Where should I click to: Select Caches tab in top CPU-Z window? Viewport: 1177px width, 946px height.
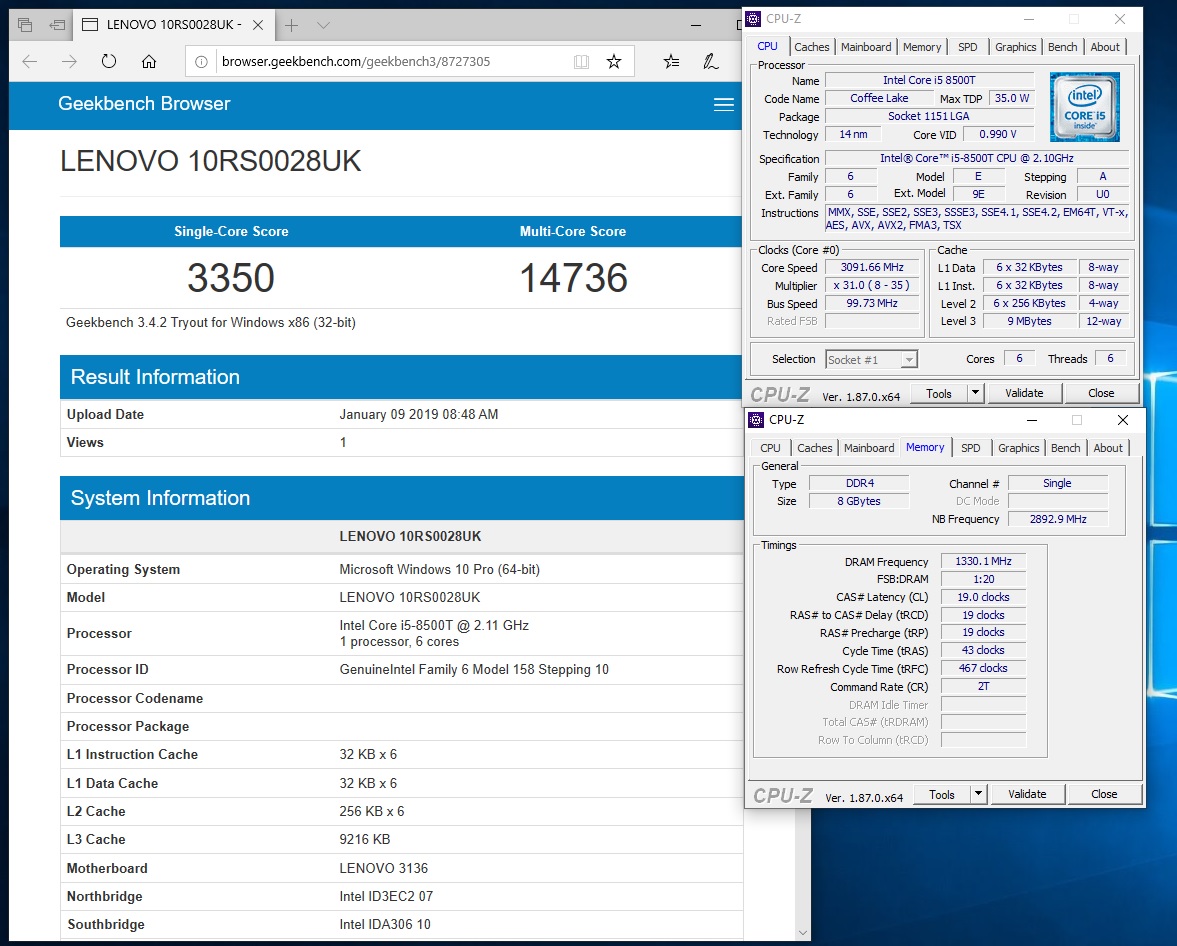(811, 47)
